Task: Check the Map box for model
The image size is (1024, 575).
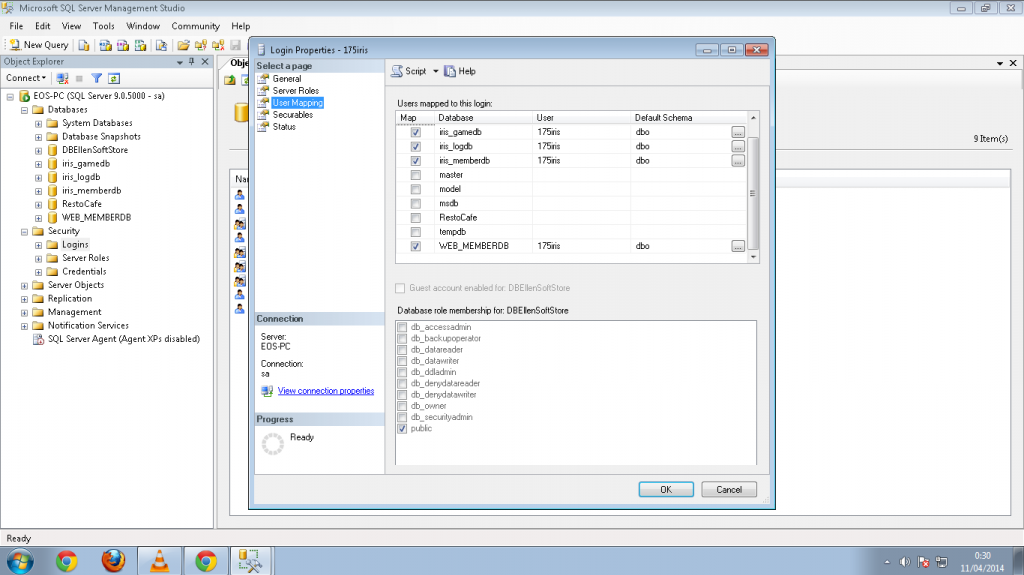Action: point(415,189)
